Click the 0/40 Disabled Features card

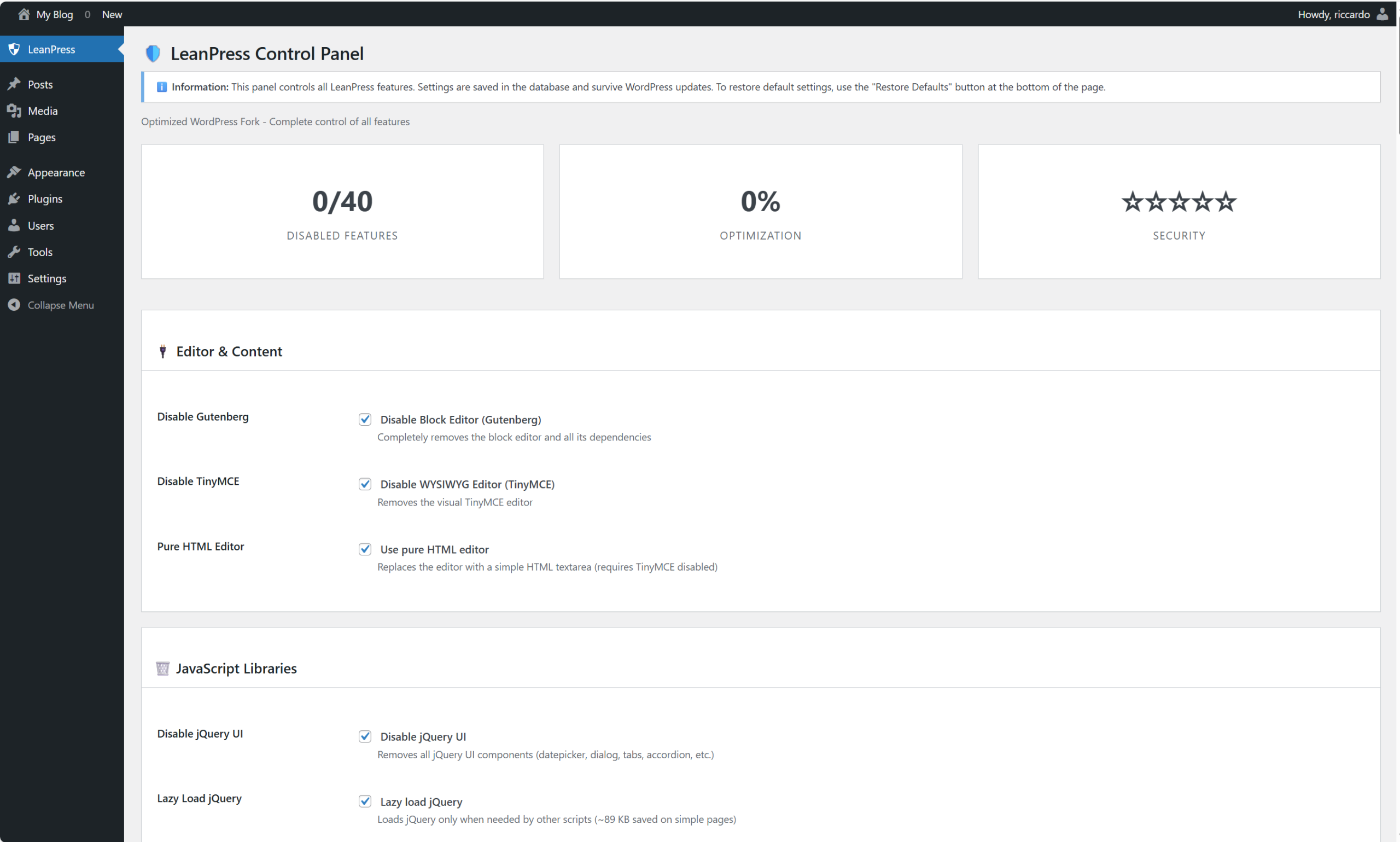click(342, 211)
